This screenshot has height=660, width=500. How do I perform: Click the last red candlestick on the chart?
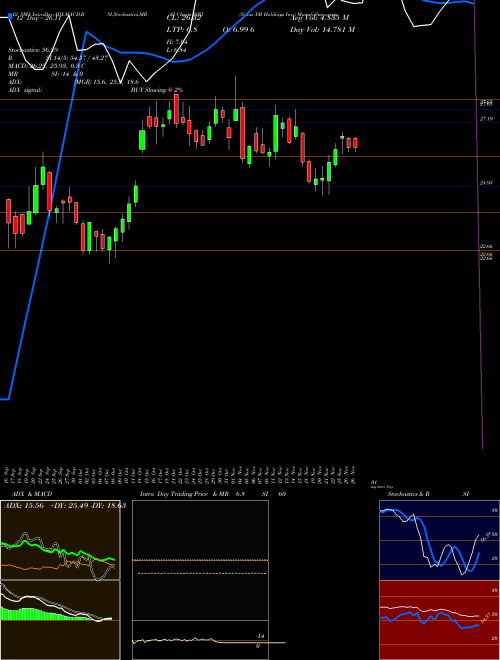click(x=356, y=143)
